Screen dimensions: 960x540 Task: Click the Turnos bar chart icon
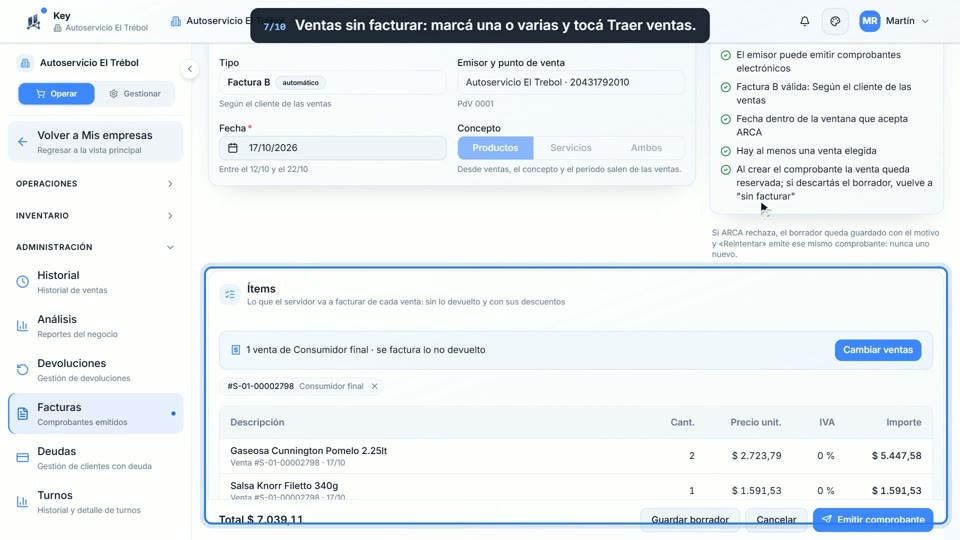tap(23, 502)
